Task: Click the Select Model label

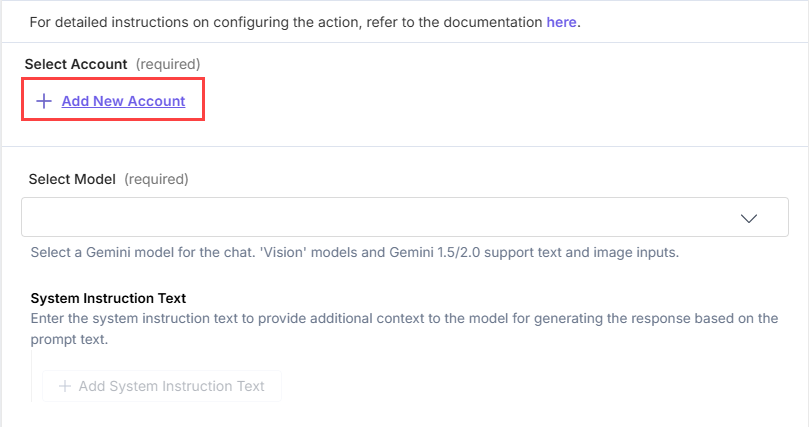Action: pyautogui.click(x=73, y=180)
